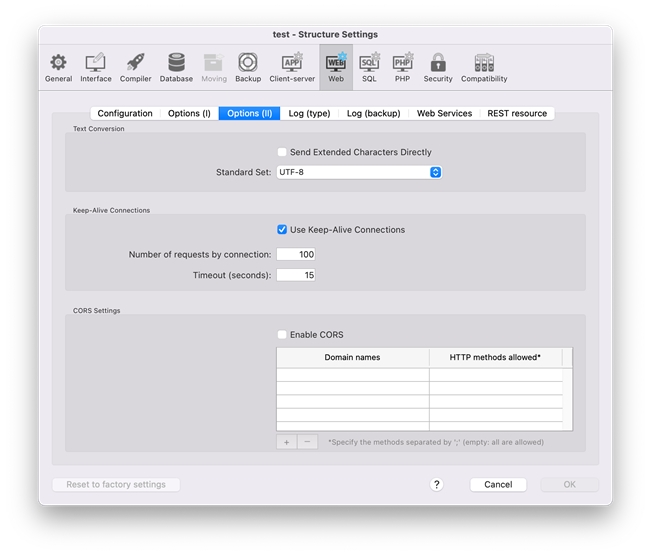This screenshot has width=650, height=555.
Task: Open the General settings page
Action: (x=58, y=66)
